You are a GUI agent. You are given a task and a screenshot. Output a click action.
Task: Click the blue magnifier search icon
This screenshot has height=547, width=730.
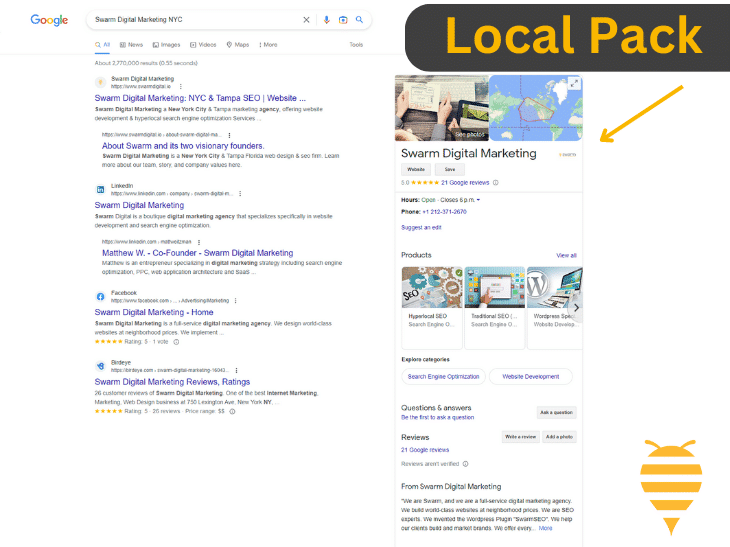[359, 20]
